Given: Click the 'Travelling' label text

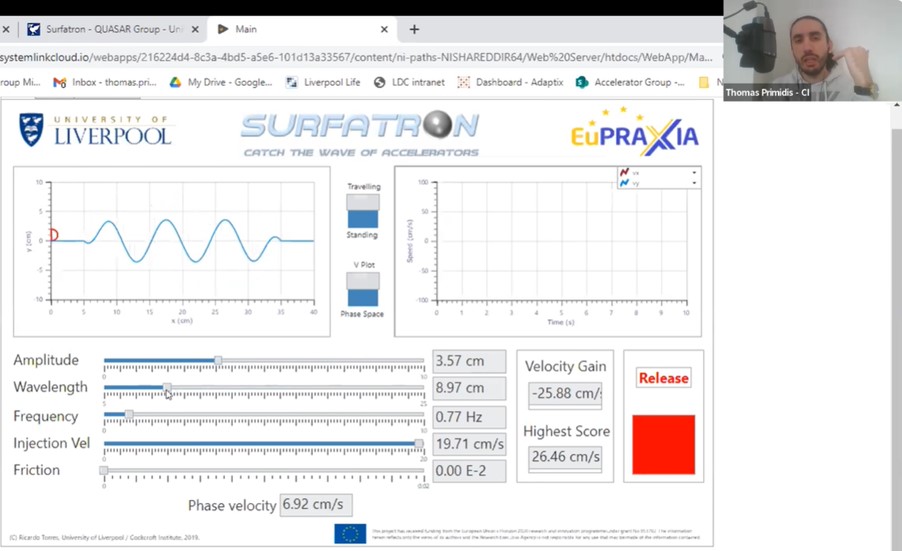Looking at the screenshot, I should (x=364, y=186).
